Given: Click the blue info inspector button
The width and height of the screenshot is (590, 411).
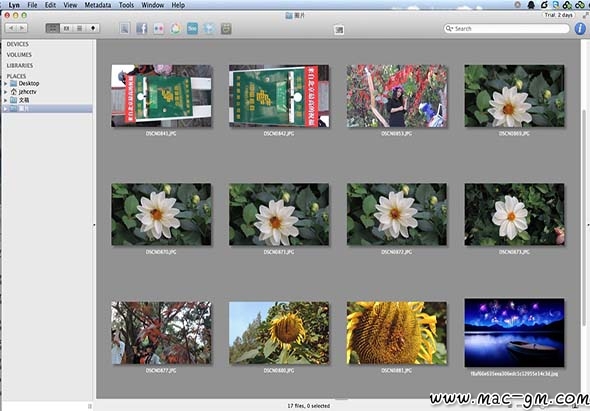Looking at the screenshot, I should pos(580,29).
